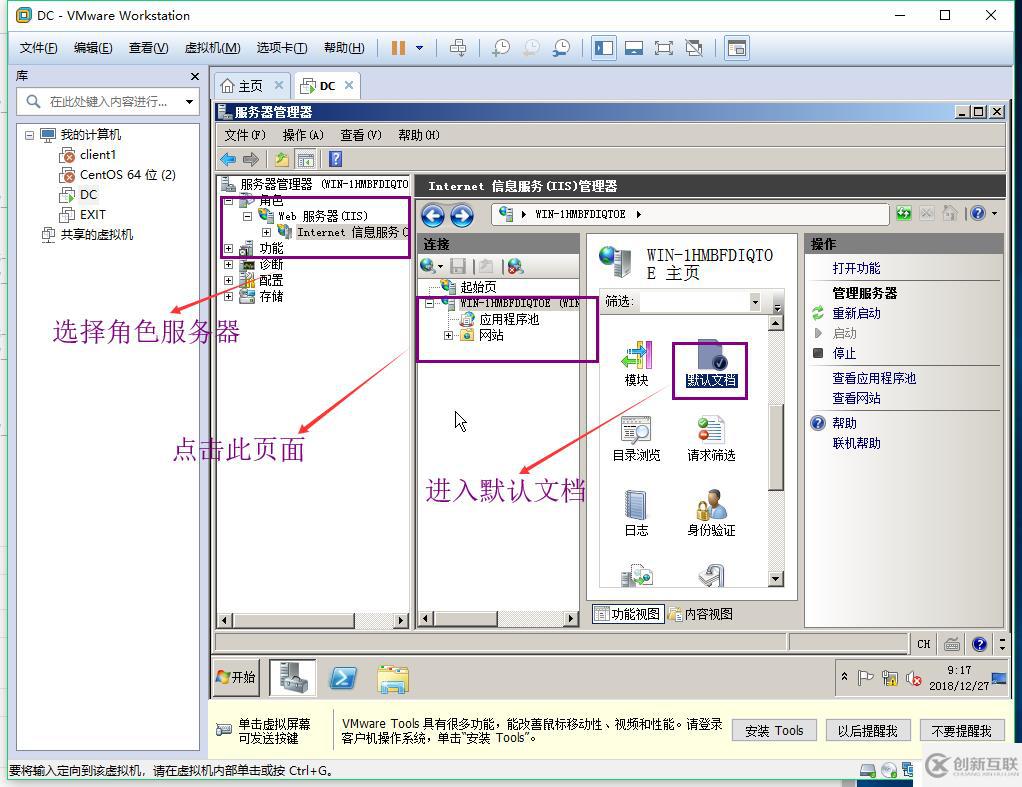The image size is (1022, 787).
Task: Open the power options dropdown arrow beside pause
Action: (x=419, y=48)
